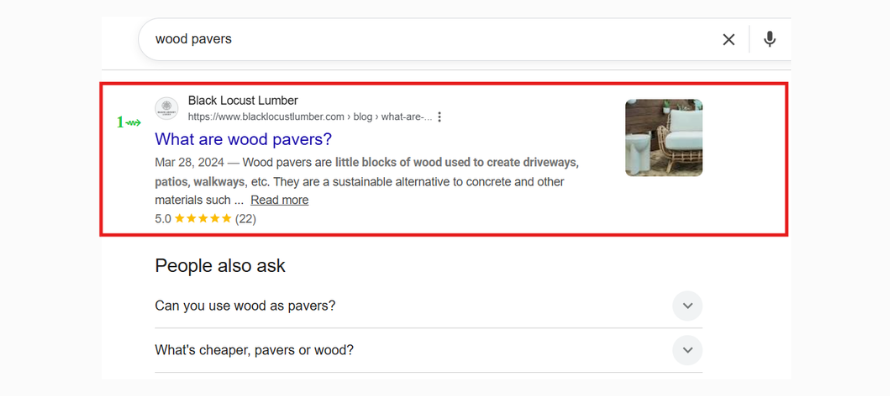Follow the 'Read more' link
This screenshot has width=890, height=396.
coord(279,200)
